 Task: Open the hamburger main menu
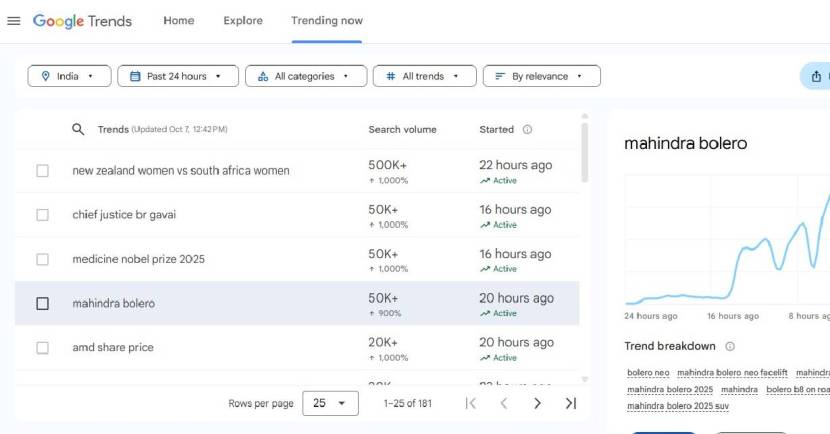pyautogui.click(x=14, y=21)
